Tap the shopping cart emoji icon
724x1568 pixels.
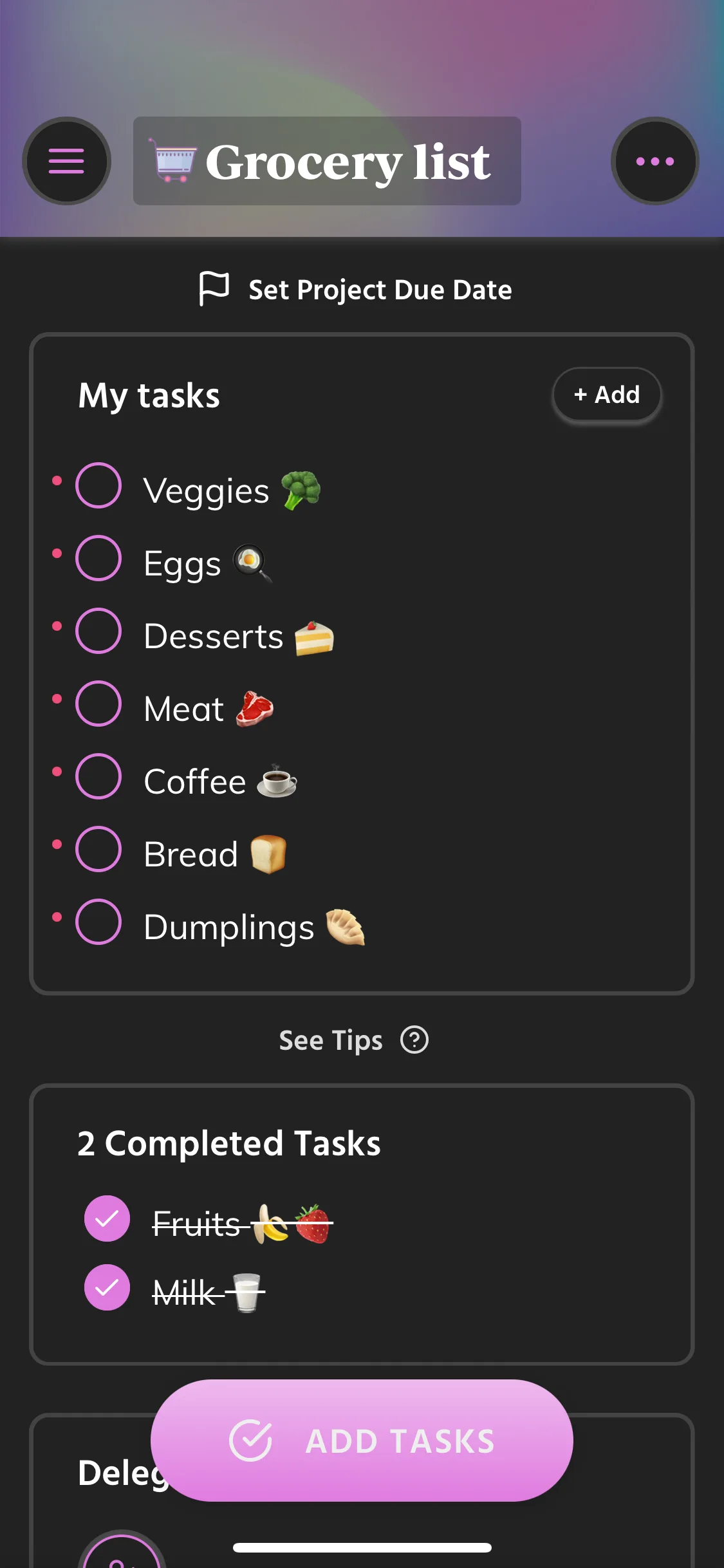click(x=173, y=161)
